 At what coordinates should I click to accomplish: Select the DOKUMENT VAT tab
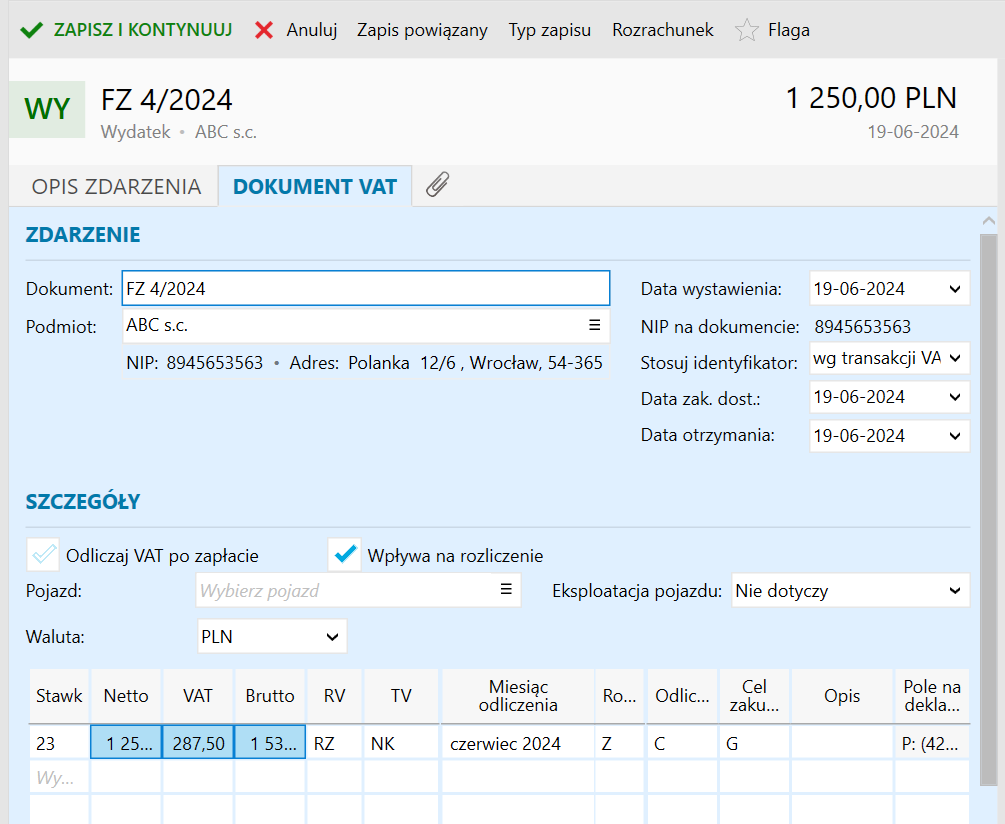point(315,187)
